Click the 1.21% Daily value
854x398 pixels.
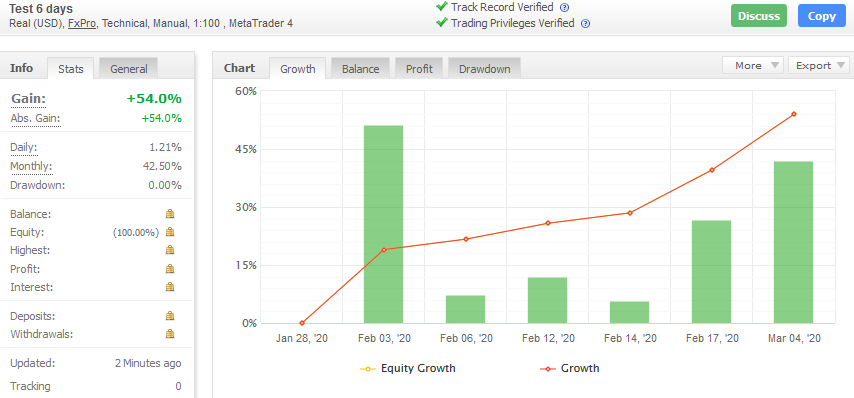click(x=166, y=148)
